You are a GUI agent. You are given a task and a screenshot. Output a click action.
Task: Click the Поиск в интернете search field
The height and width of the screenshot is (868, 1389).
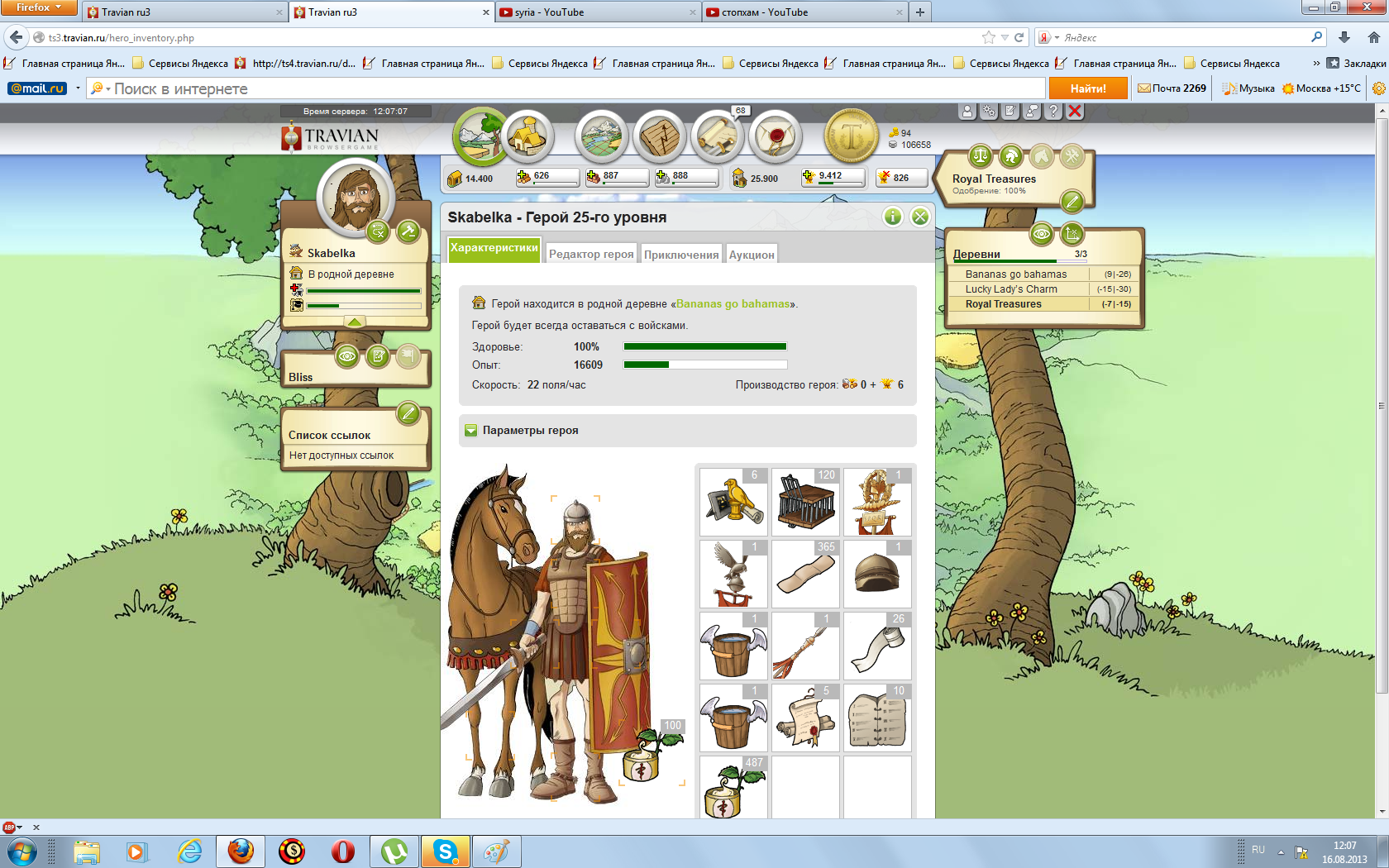point(566,88)
